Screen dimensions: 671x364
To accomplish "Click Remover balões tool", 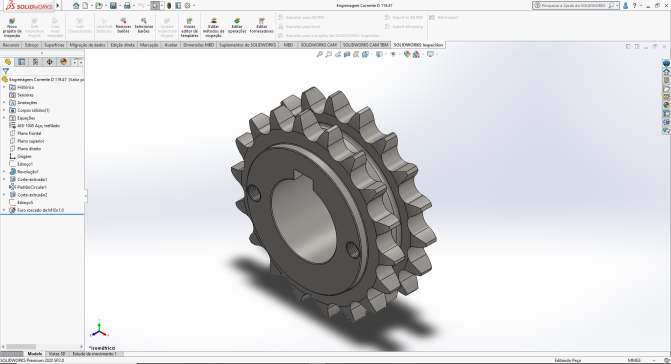I will (x=123, y=26).
